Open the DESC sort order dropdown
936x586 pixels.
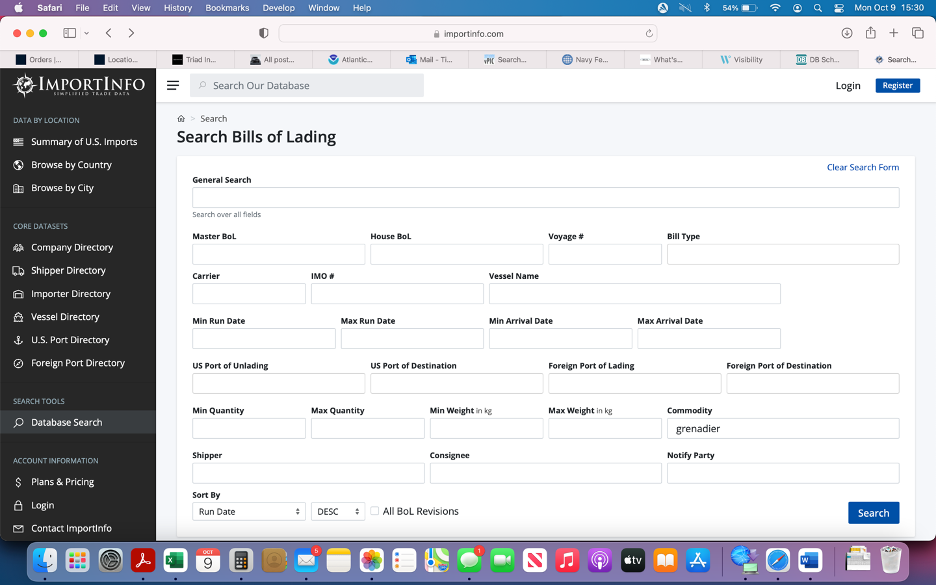(x=337, y=511)
